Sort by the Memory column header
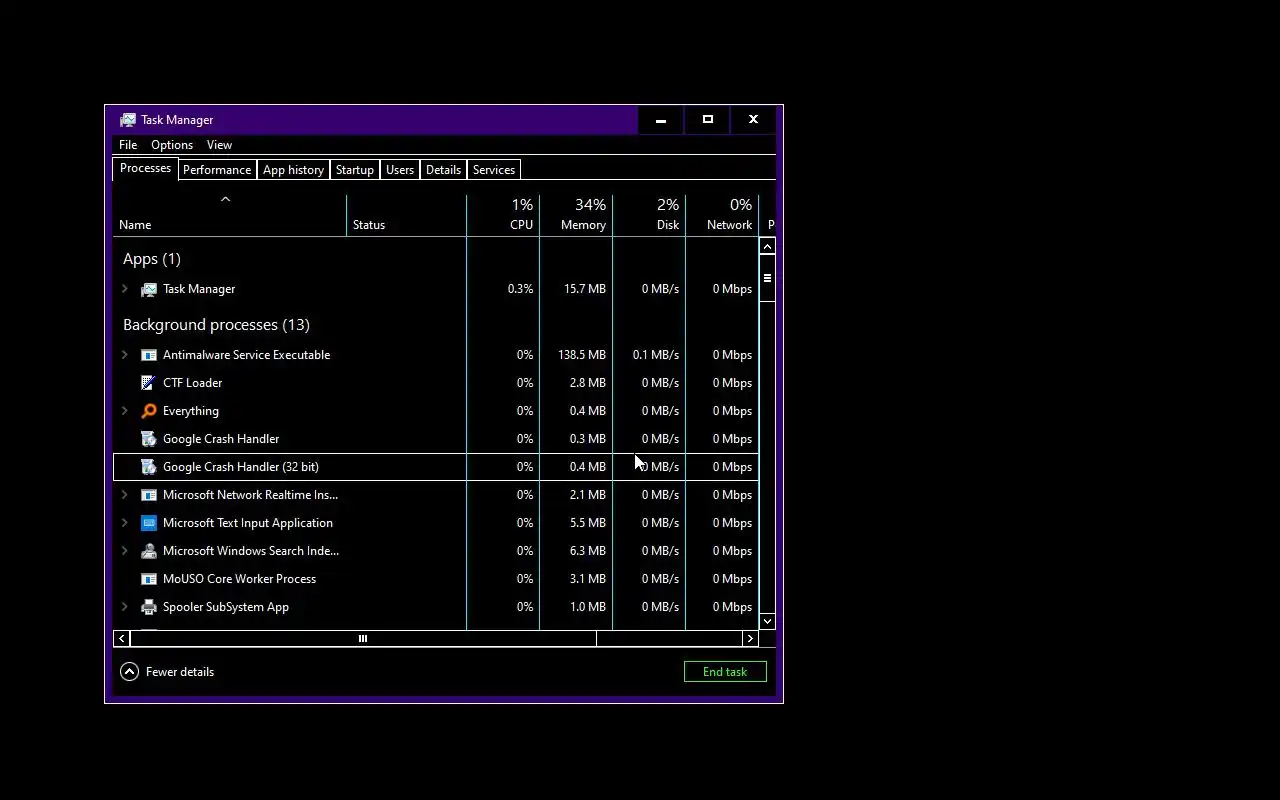1280x800 pixels. pos(576,215)
